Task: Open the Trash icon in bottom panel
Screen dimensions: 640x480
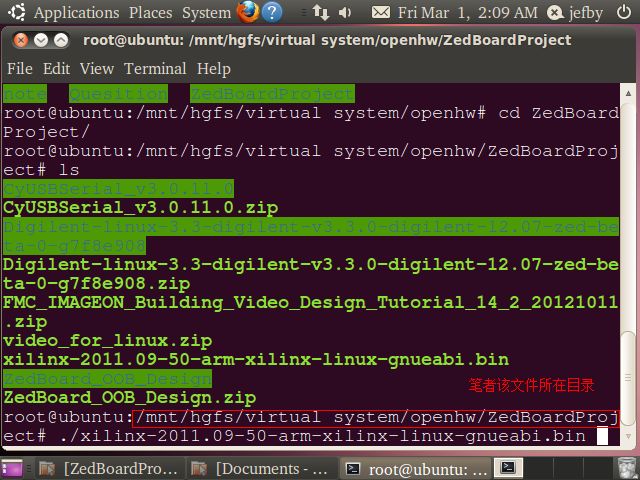Action: point(627,468)
